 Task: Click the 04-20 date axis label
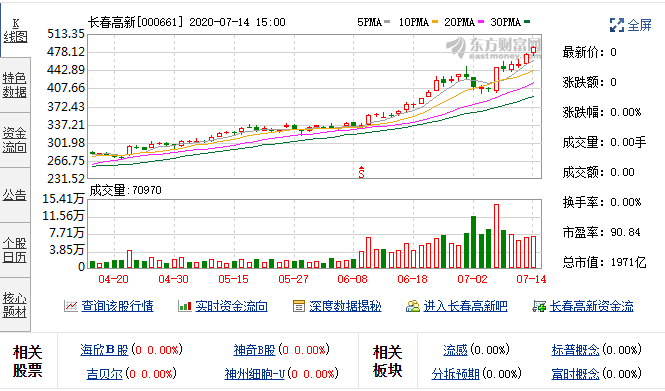[113, 279]
